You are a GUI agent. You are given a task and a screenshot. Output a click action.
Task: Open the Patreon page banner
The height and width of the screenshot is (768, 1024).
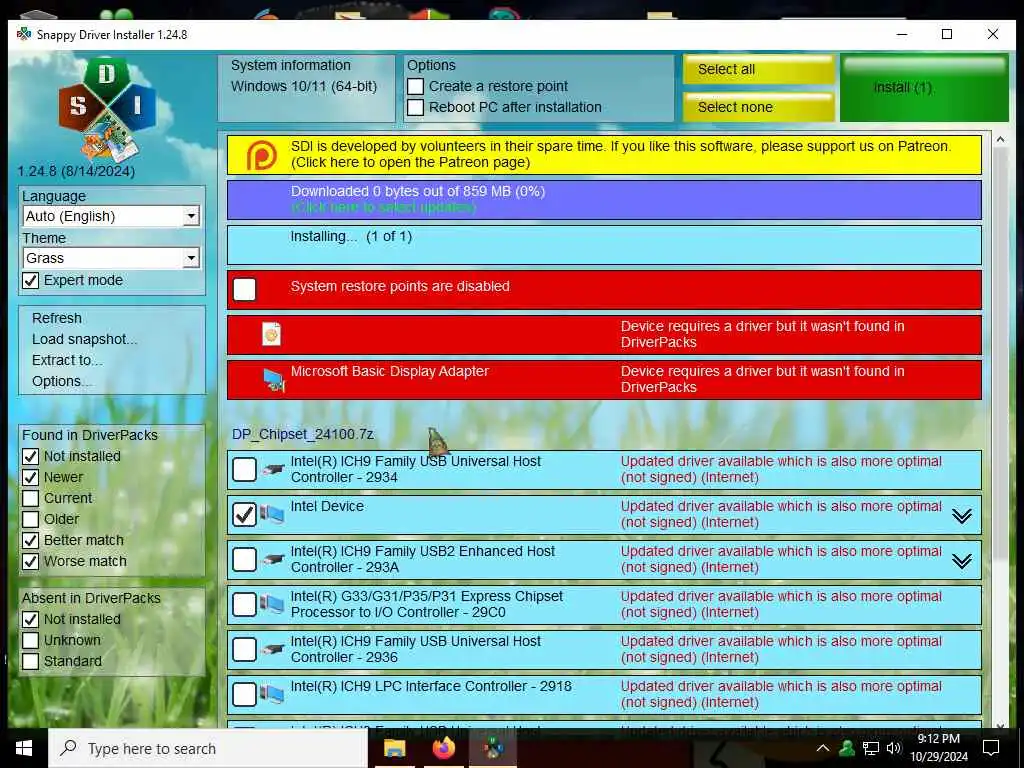[x=604, y=155]
